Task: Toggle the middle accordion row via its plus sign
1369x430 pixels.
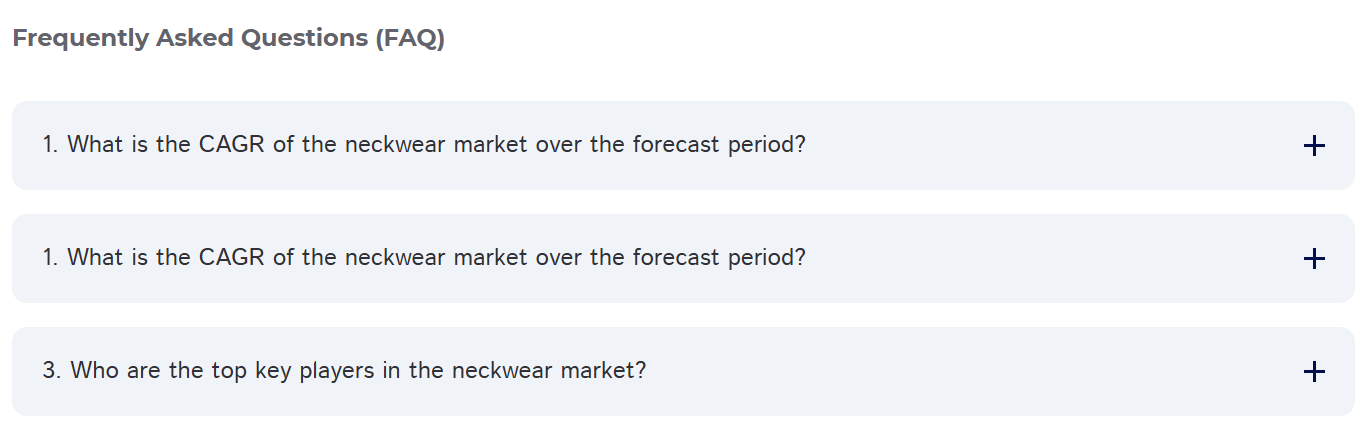Action: (1314, 259)
